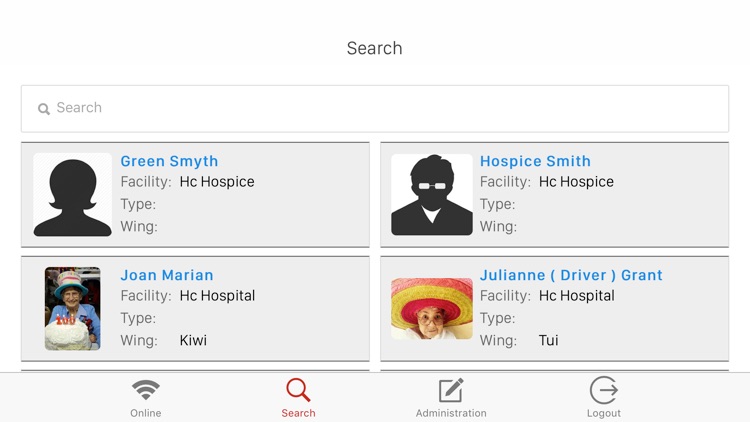Screen dimensions: 750x422
Task: Open Julianne Grant's sombrero photo
Action: pyautogui.click(x=432, y=308)
